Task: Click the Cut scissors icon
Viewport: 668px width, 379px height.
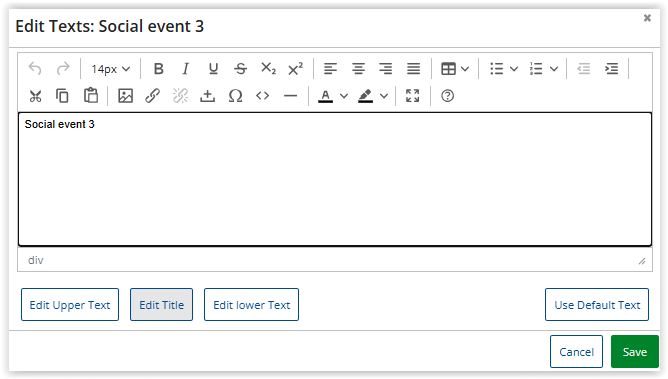Action: tap(35, 96)
